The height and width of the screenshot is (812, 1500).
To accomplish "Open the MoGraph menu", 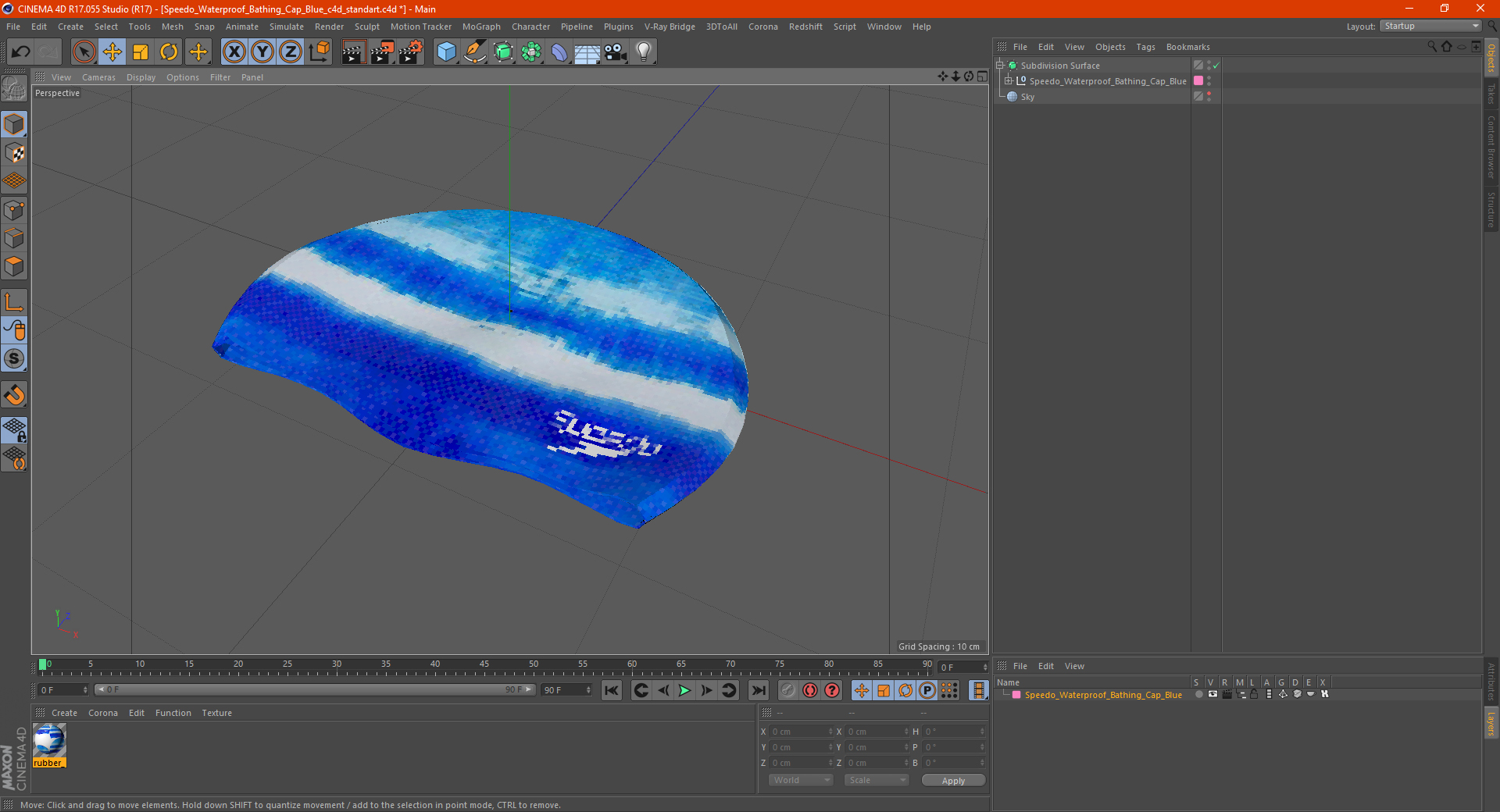I will tap(481, 27).
